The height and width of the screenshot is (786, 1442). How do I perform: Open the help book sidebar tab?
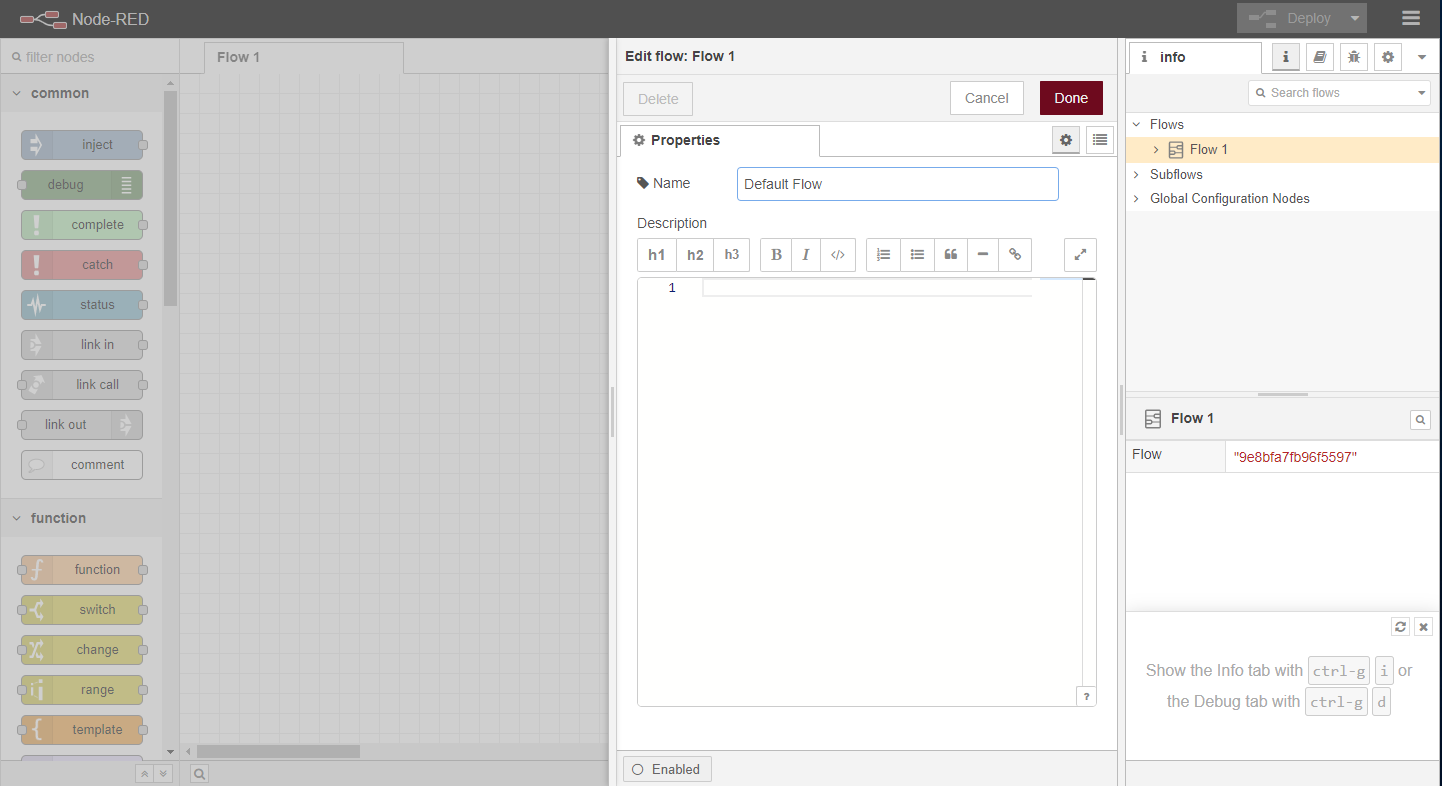pyautogui.click(x=1319, y=57)
